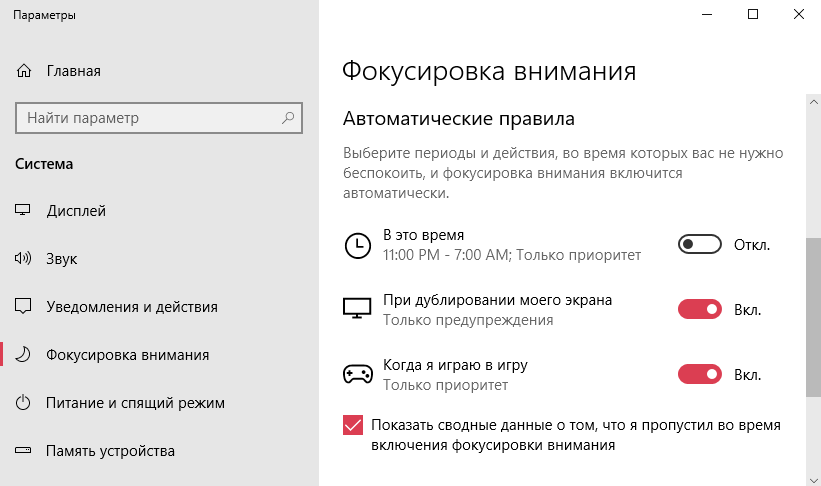
Task: Go to 'Уведомления и действия'
Action: pyautogui.click(x=131, y=306)
